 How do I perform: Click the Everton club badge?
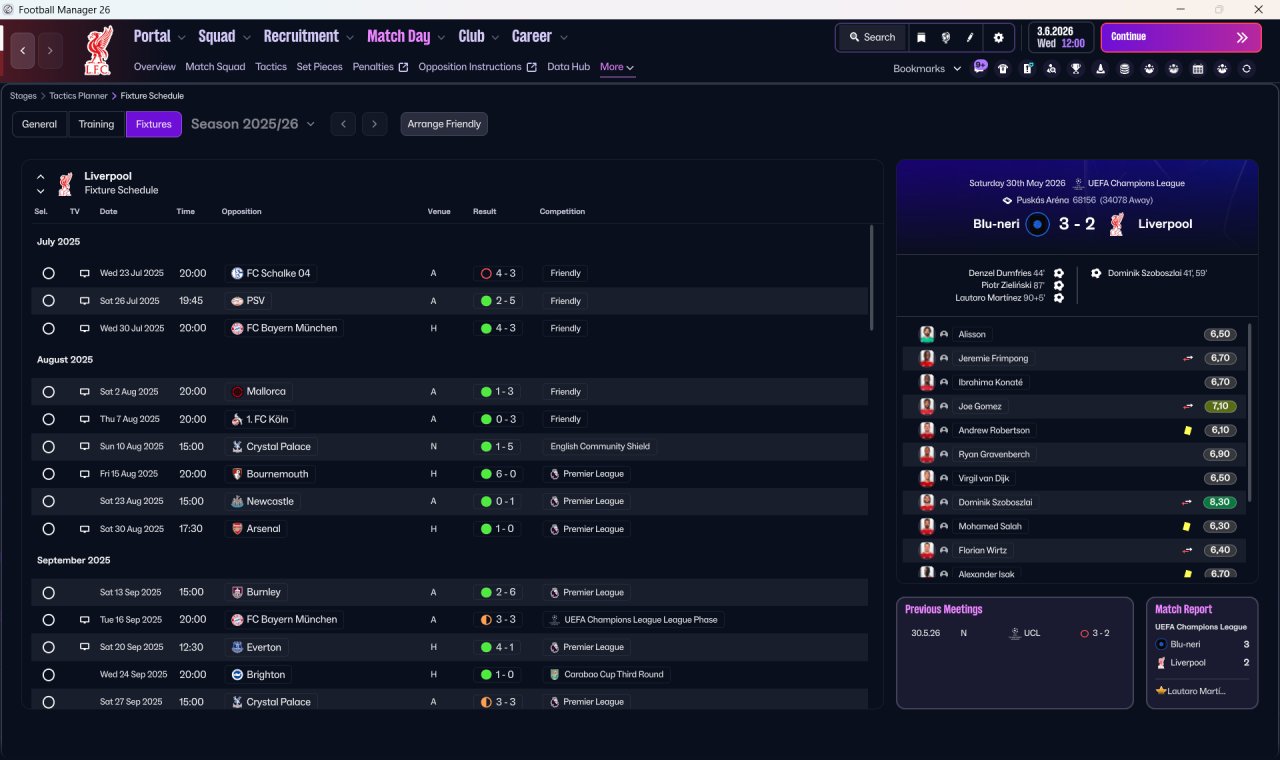(237, 647)
